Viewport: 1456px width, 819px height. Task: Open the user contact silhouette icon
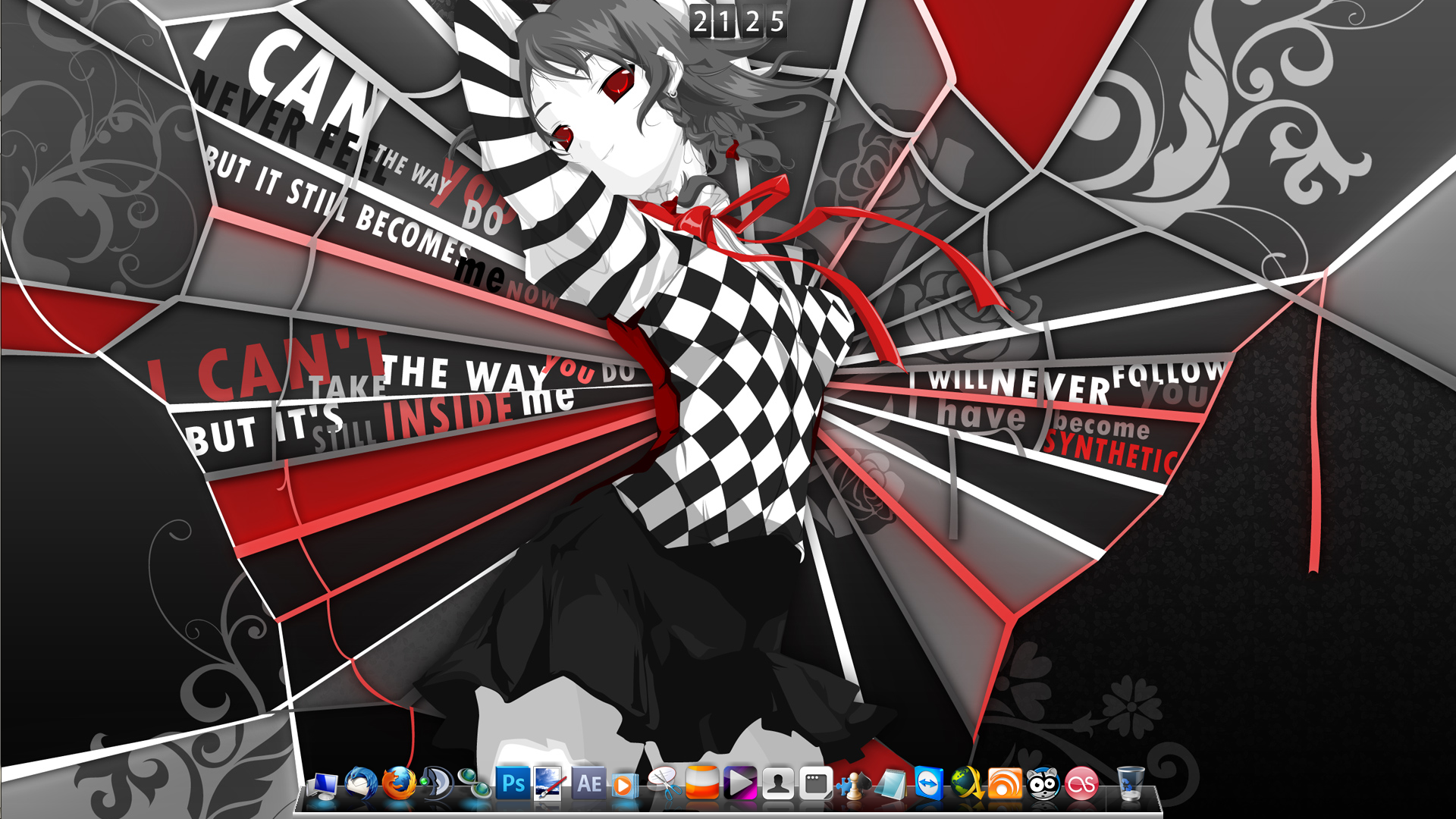[777, 783]
